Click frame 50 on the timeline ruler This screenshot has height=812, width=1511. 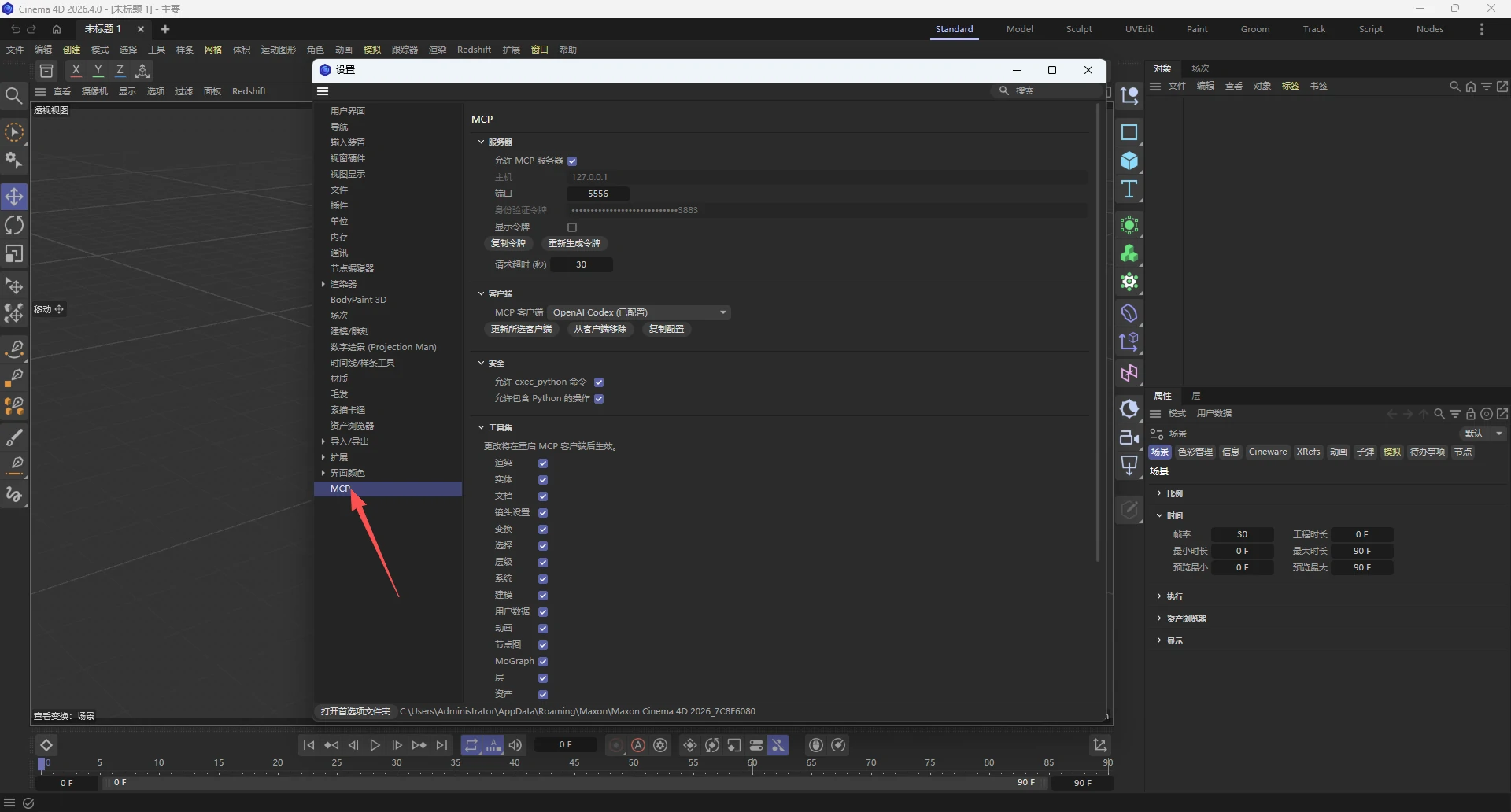pyautogui.click(x=634, y=762)
